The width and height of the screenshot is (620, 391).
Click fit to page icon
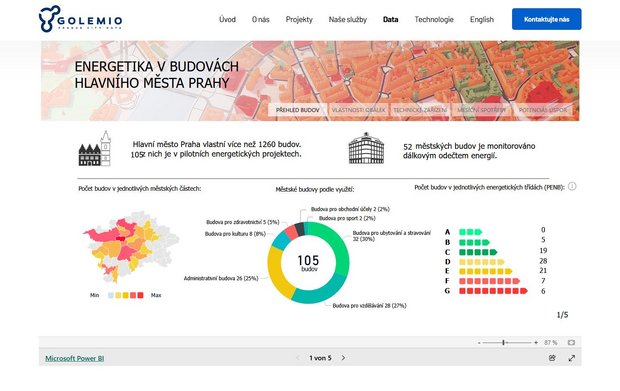tap(571, 342)
